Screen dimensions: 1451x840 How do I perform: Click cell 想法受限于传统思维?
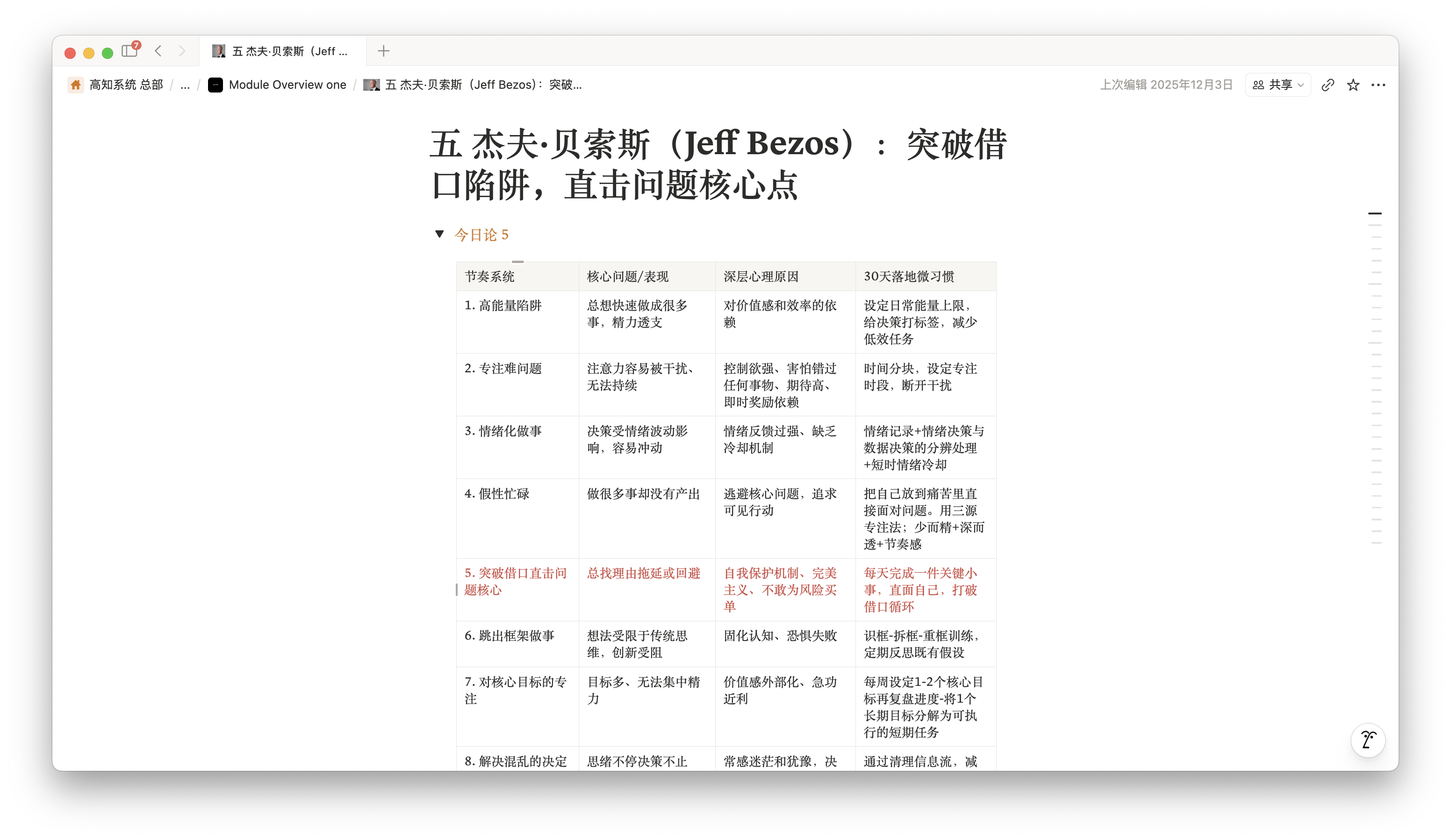(x=646, y=644)
